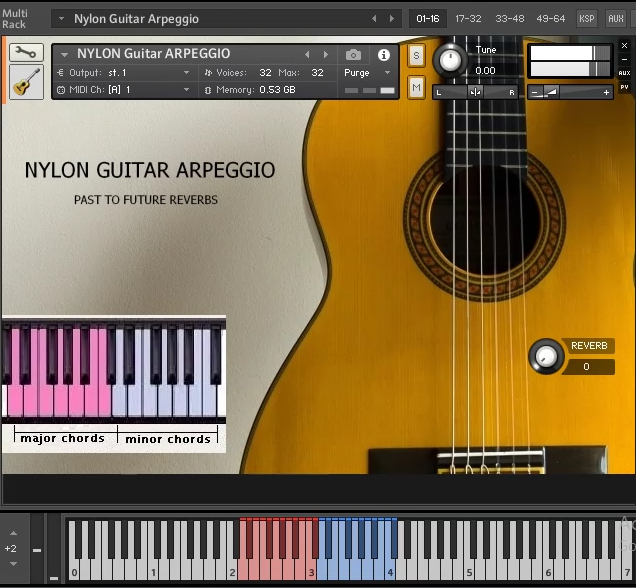The height and width of the screenshot is (588, 636).
Task: Open snapshot view with camera icon
Action: 353,54
